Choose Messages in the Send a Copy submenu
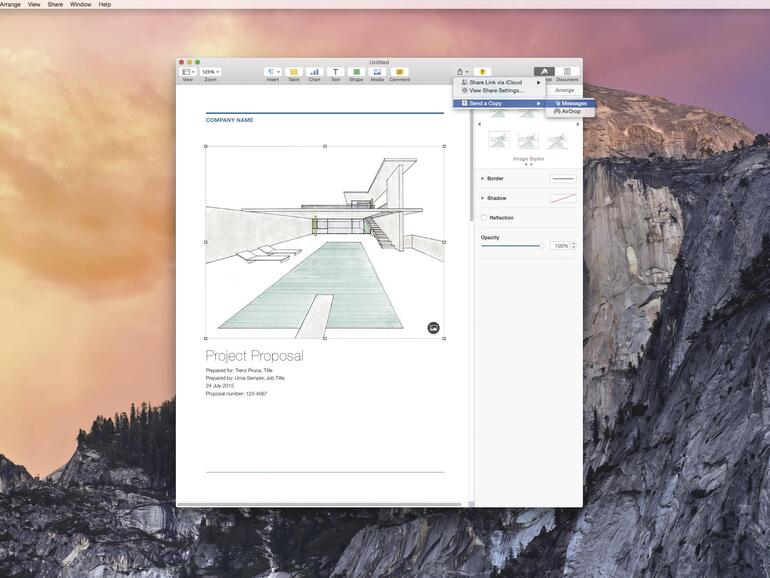The height and width of the screenshot is (578, 770). (x=574, y=103)
